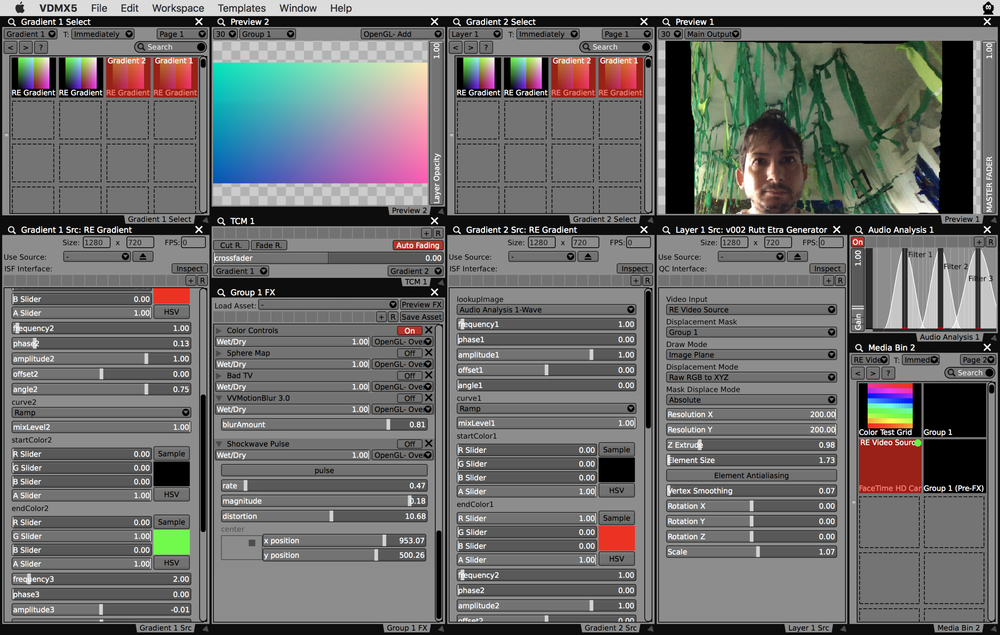Select Color Test Grid thumbnail in Media Bin 2

click(890, 410)
